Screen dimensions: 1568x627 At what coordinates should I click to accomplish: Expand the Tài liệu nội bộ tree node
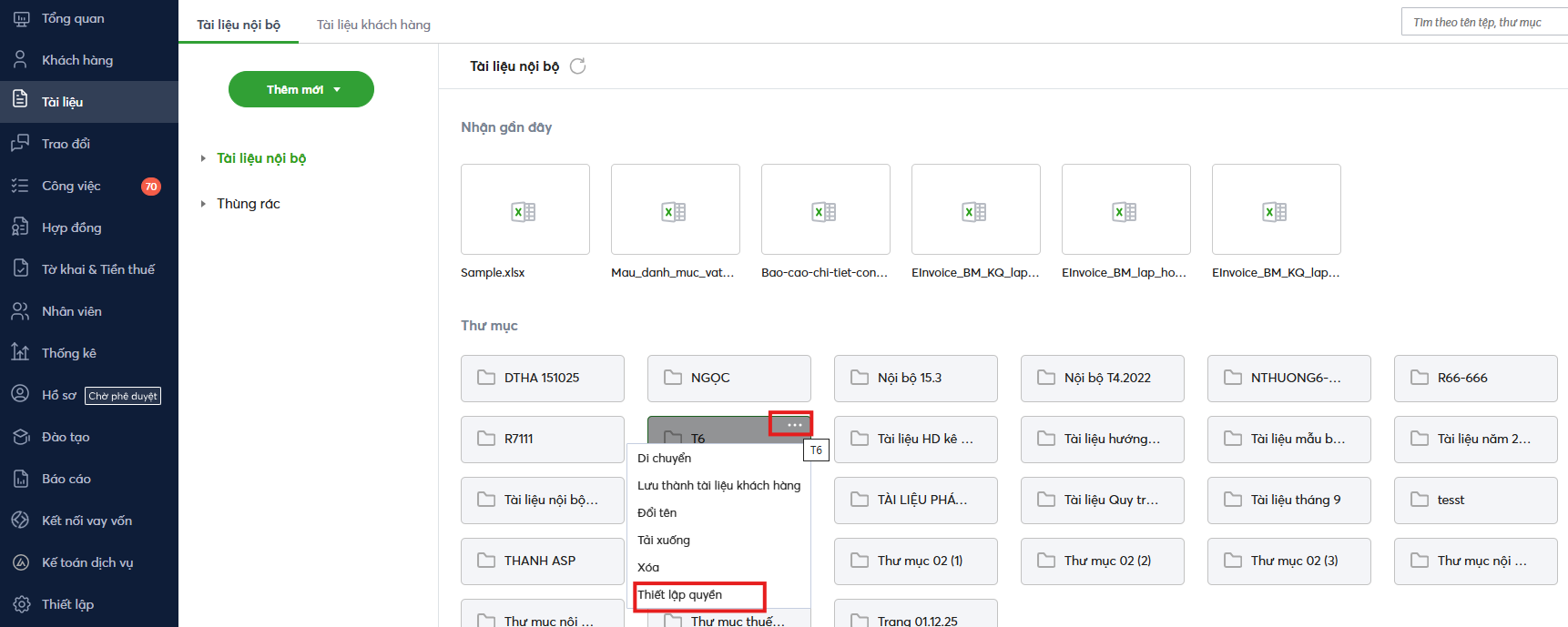pos(203,158)
